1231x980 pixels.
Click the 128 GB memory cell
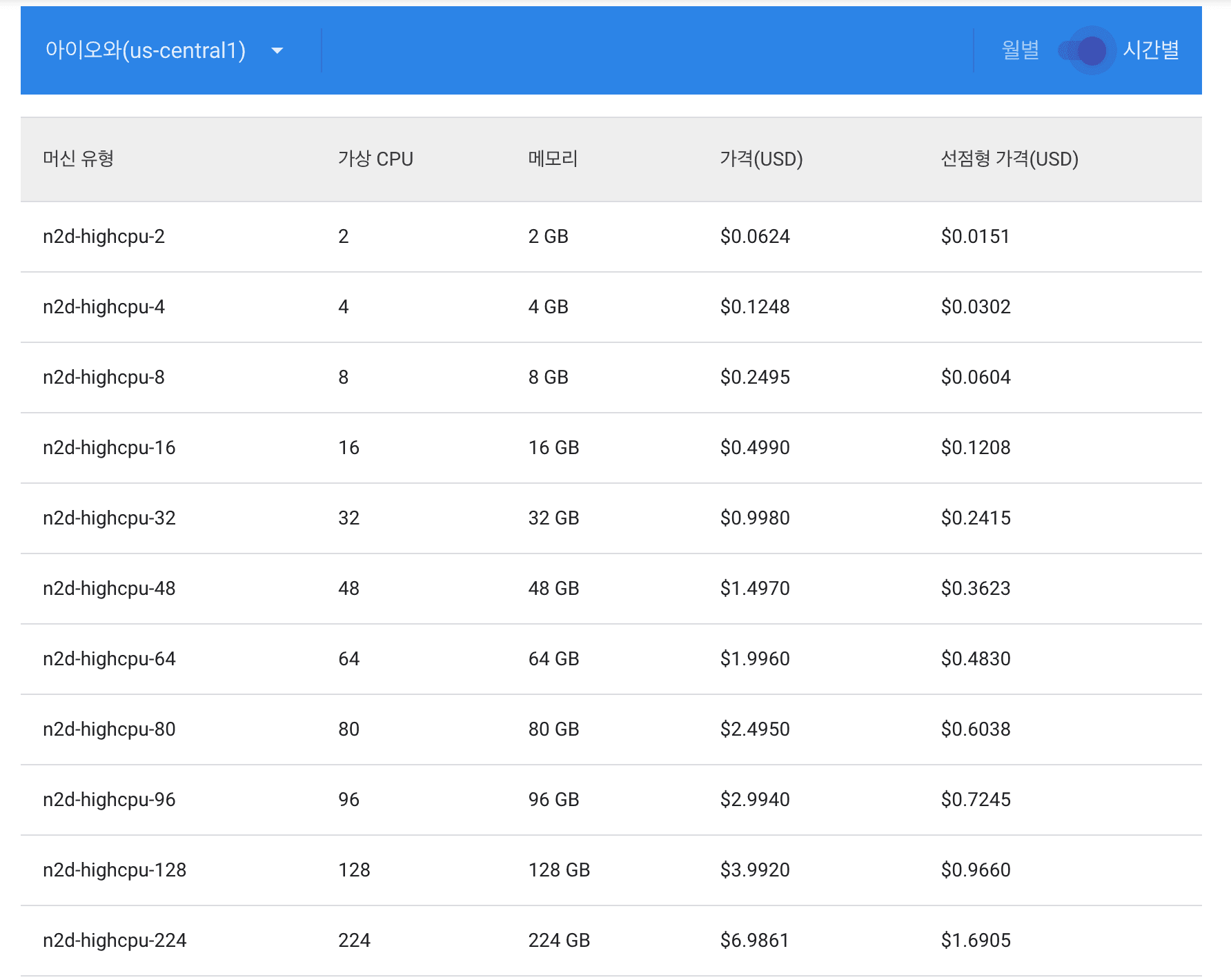(x=559, y=870)
